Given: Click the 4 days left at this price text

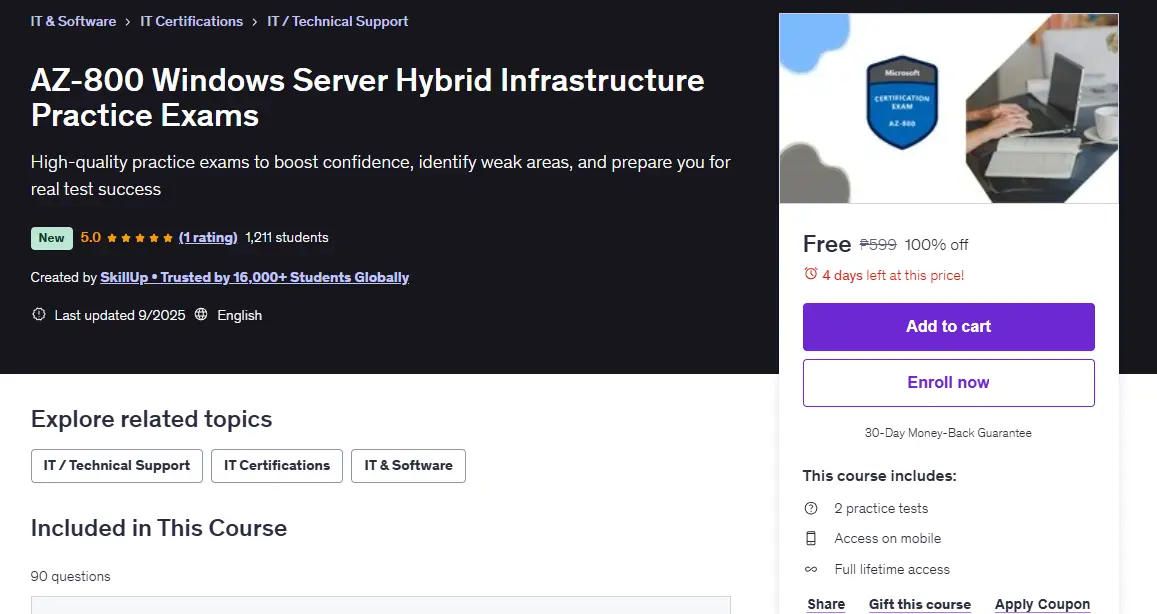Looking at the screenshot, I should pos(893,275).
